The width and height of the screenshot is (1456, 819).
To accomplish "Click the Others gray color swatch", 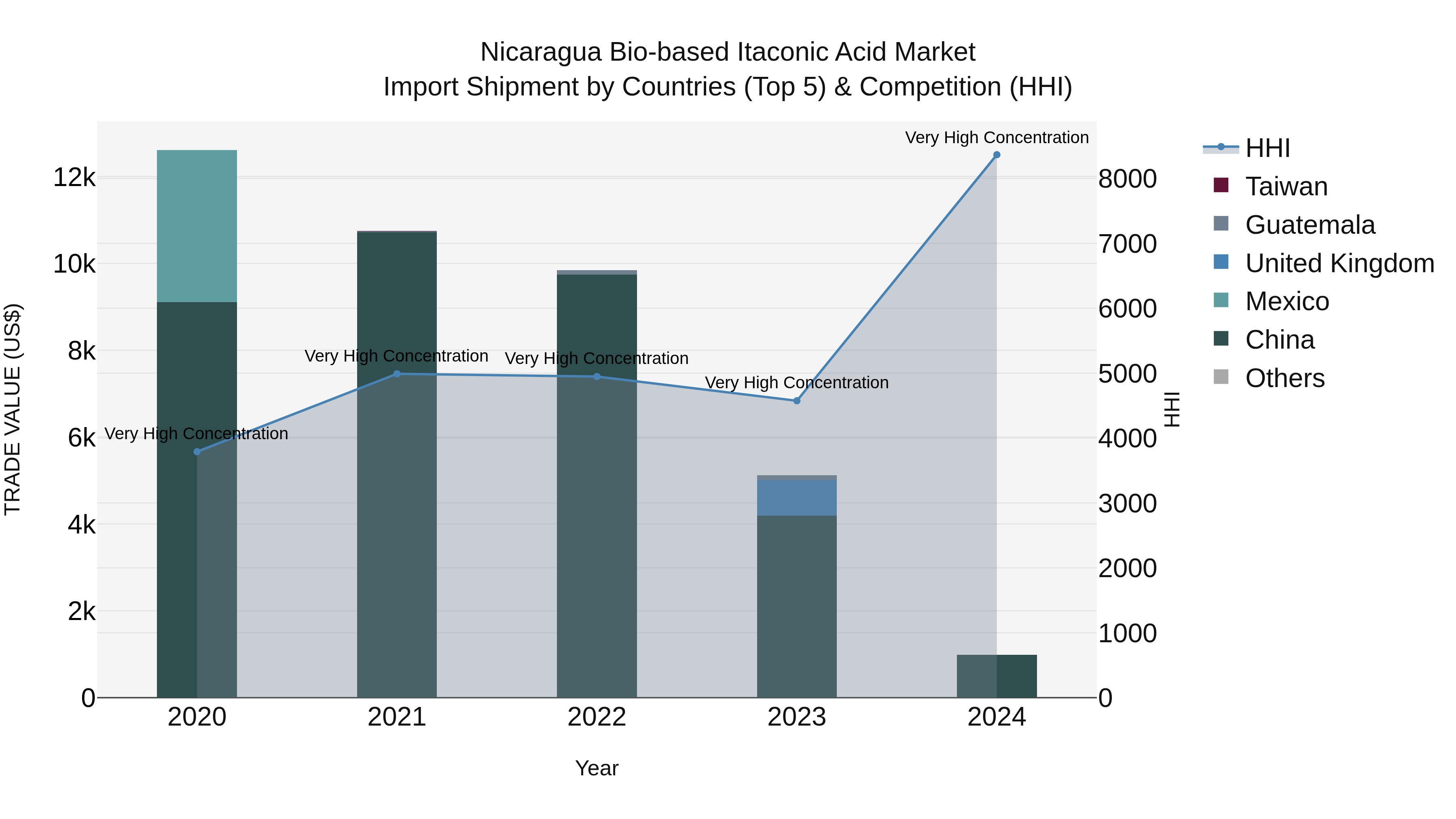I will click(x=1221, y=377).
